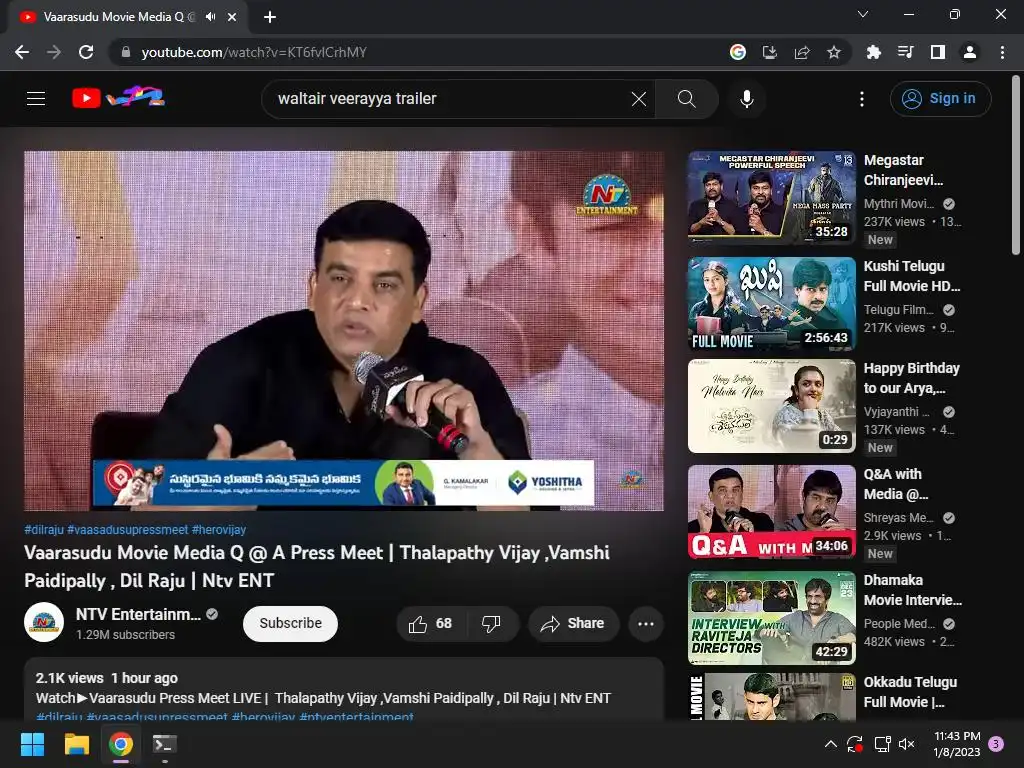This screenshot has height=768, width=1024.
Task: Subscribe to NTV Entertainment
Action: click(290, 624)
